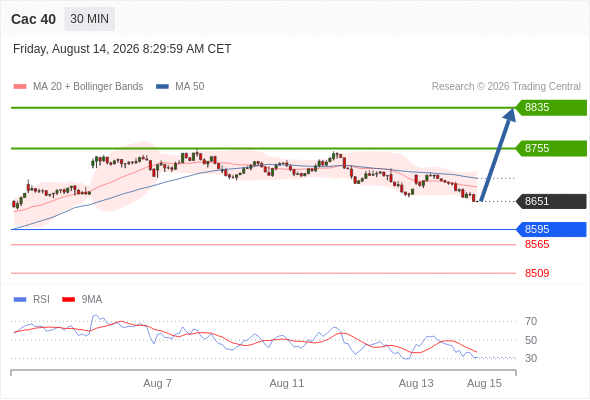Click the Aug 7 date axis label
Screen dimensions: 590x400
pyautogui.click(x=157, y=383)
